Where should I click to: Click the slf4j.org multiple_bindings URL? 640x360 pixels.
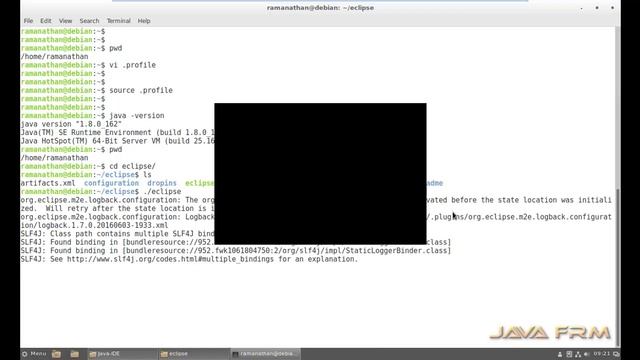[170, 259]
